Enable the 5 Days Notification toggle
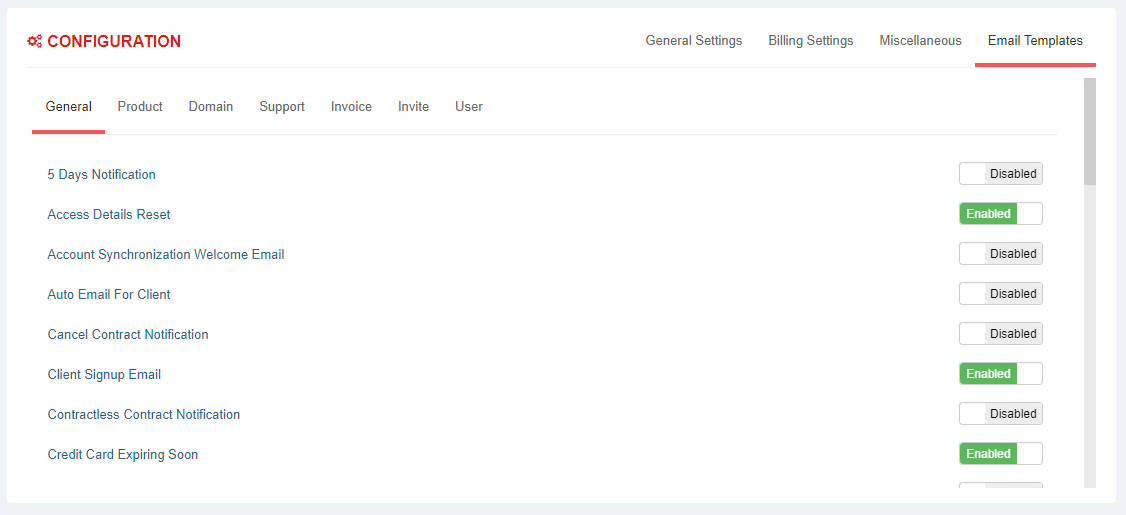1126x515 pixels. coord(1001,174)
